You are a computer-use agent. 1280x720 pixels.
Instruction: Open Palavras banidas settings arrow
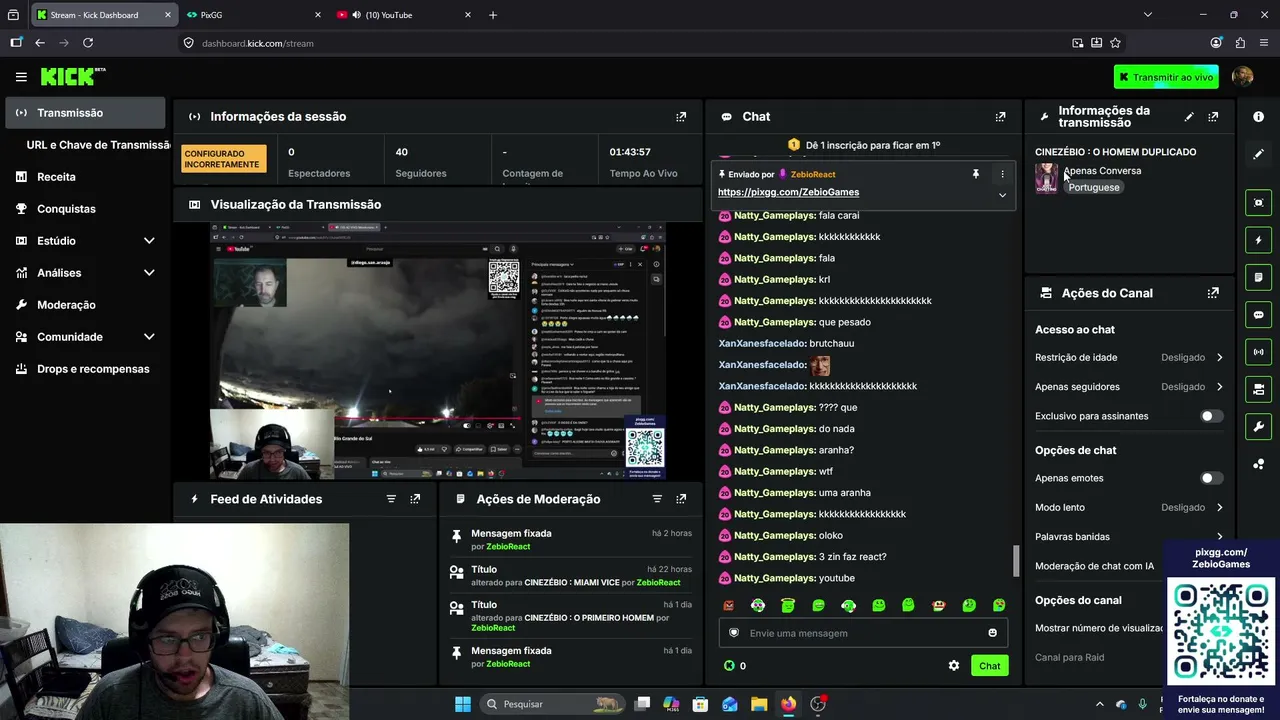tap(1219, 537)
